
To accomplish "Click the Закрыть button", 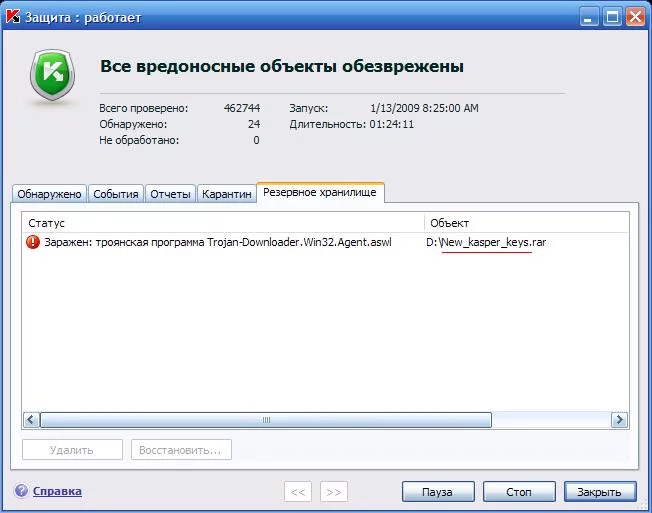I will (x=600, y=492).
